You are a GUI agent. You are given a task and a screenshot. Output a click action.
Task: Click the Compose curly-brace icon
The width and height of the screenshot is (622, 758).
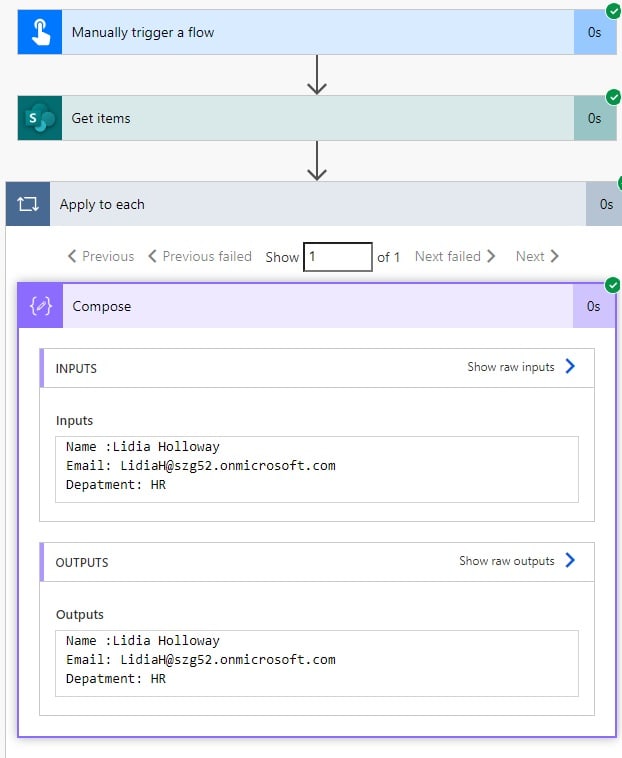41,306
